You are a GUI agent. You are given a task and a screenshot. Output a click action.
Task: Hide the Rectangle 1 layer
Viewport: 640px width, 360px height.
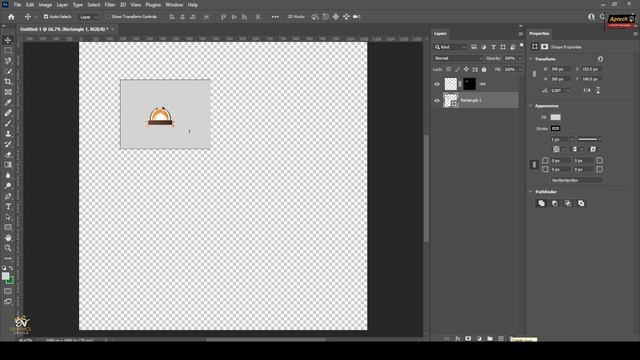pos(437,100)
